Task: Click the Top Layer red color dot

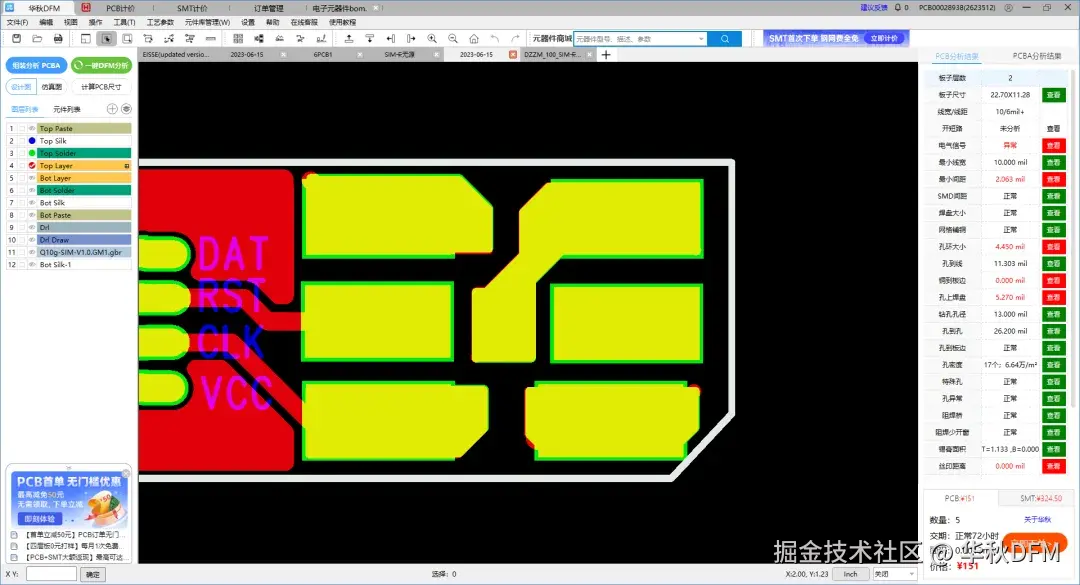Action: pyautogui.click(x=32, y=165)
